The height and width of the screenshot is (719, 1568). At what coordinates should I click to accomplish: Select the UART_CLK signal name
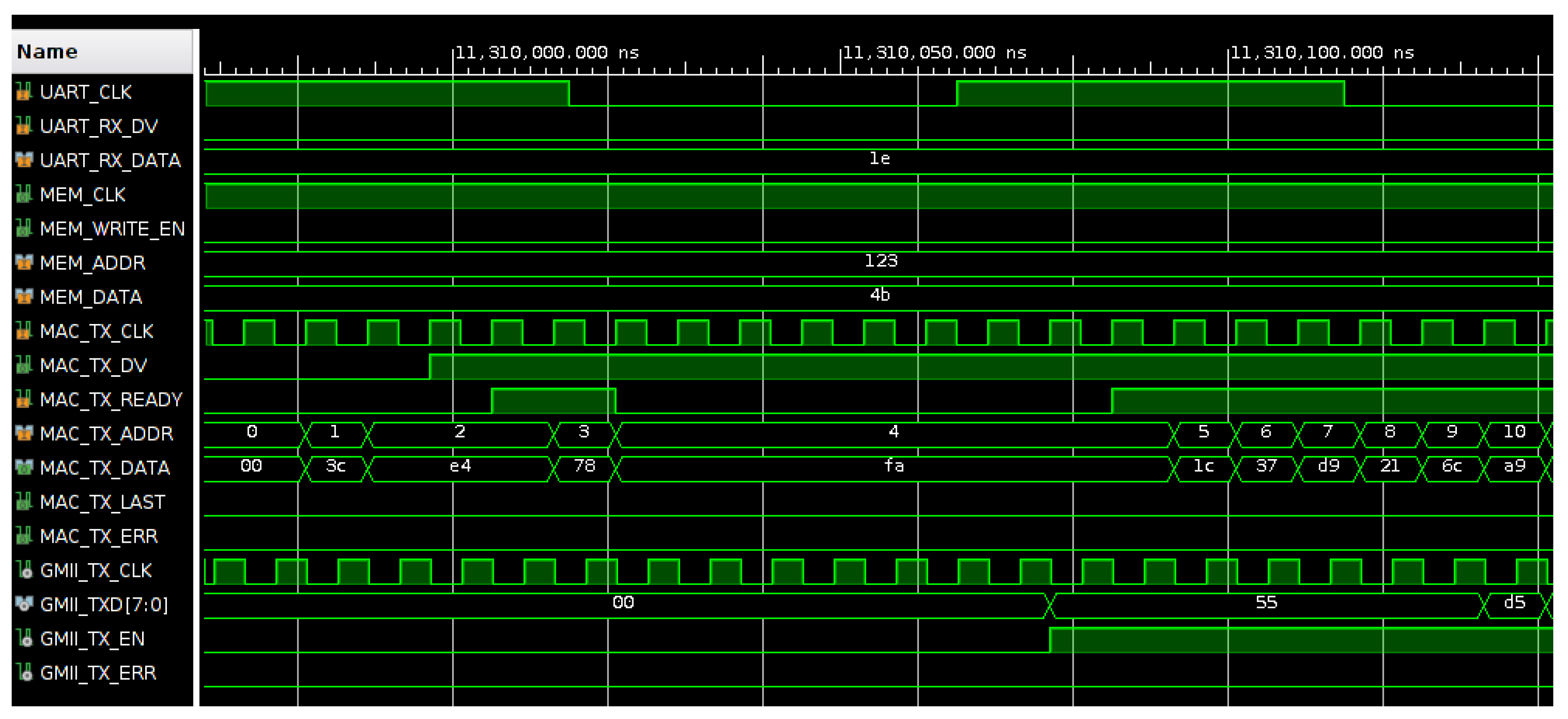click(86, 92)
